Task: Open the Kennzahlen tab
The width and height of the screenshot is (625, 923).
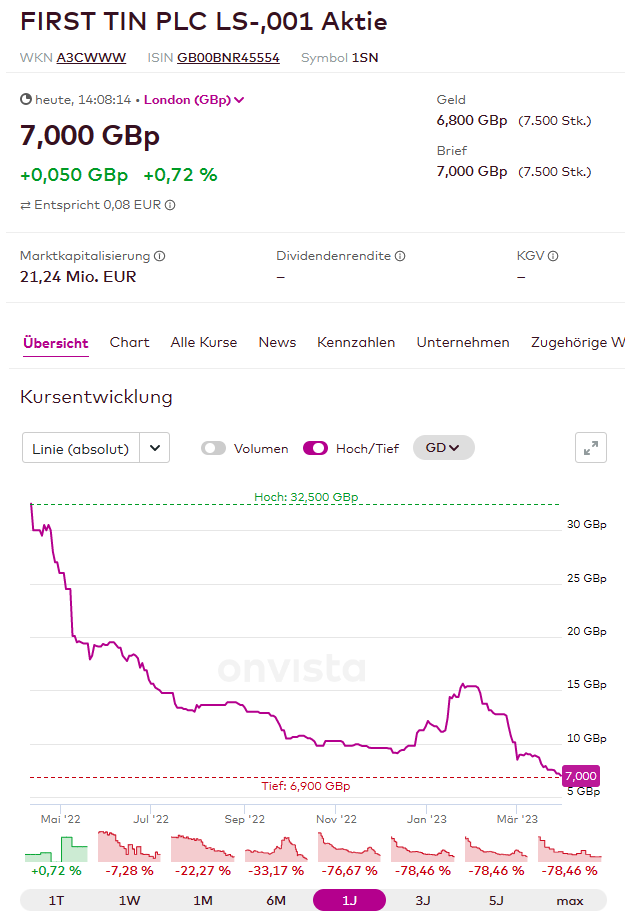Action: pos(356,342)
